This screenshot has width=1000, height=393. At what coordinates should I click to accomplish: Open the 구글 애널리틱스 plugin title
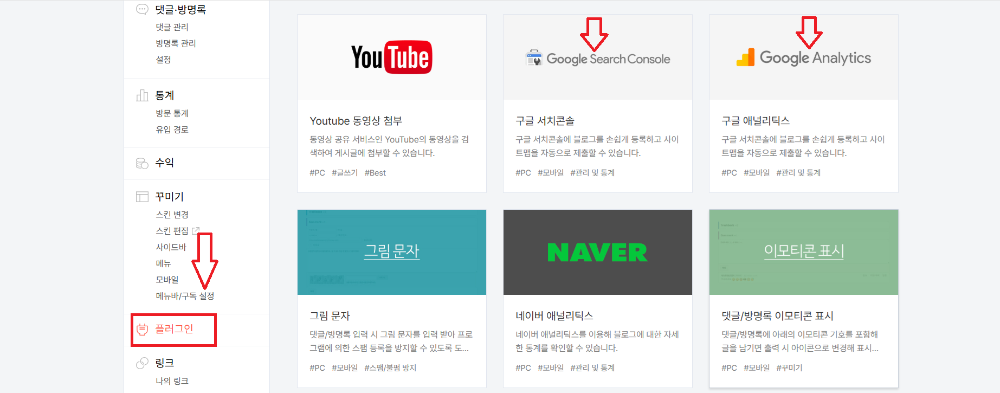pyautogui.click(x=756, y=121)
